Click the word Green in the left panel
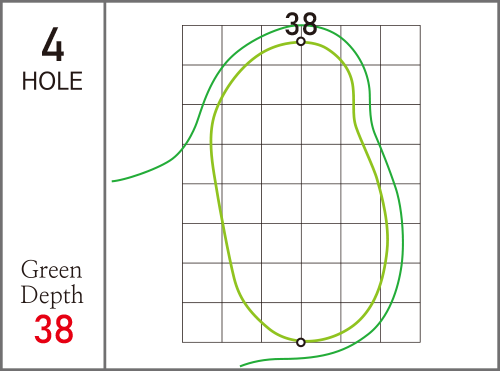The height and width of the screenshot is (371, 500). click(x=51, y=270)
